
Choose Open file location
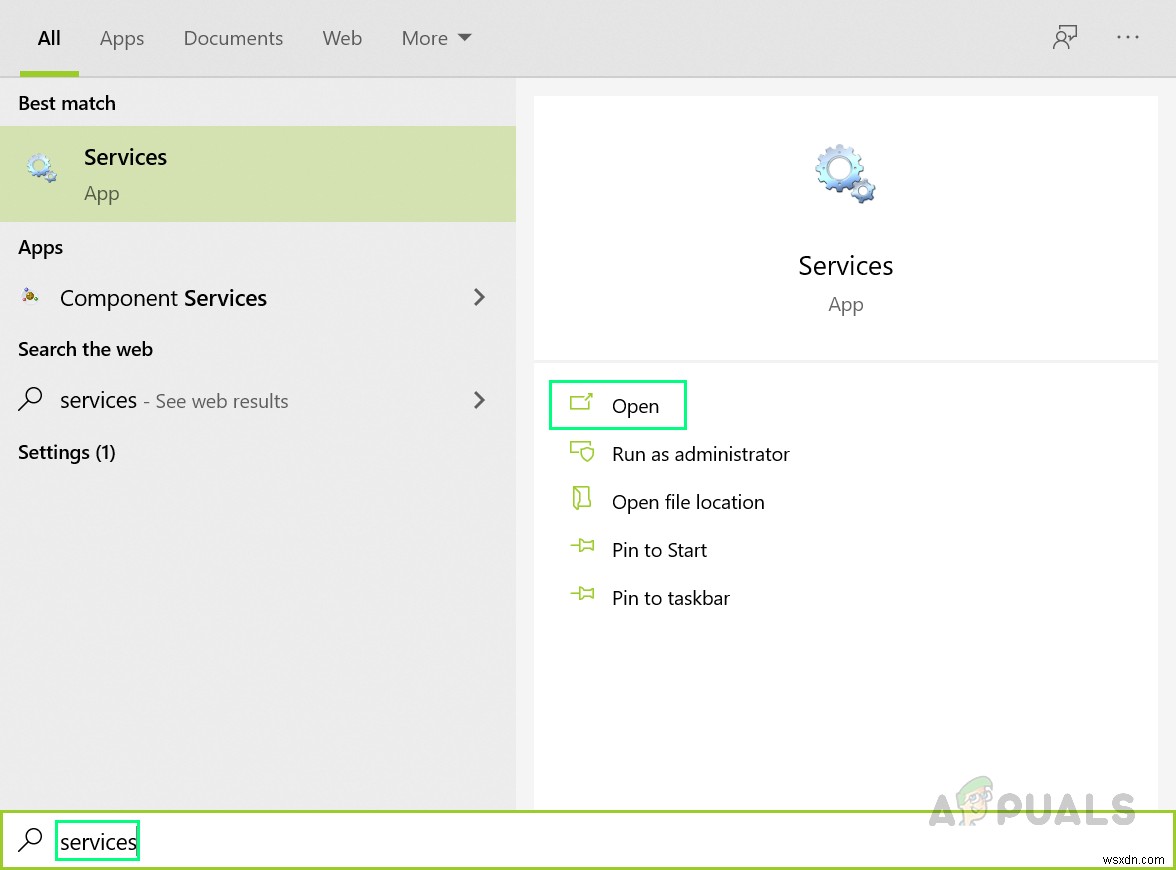(688, 502)
